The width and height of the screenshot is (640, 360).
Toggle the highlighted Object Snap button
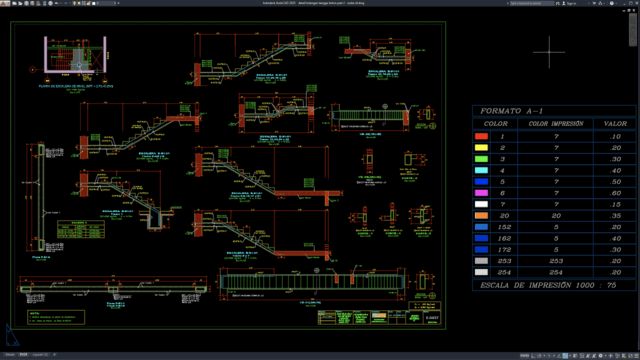pos(565,356)
